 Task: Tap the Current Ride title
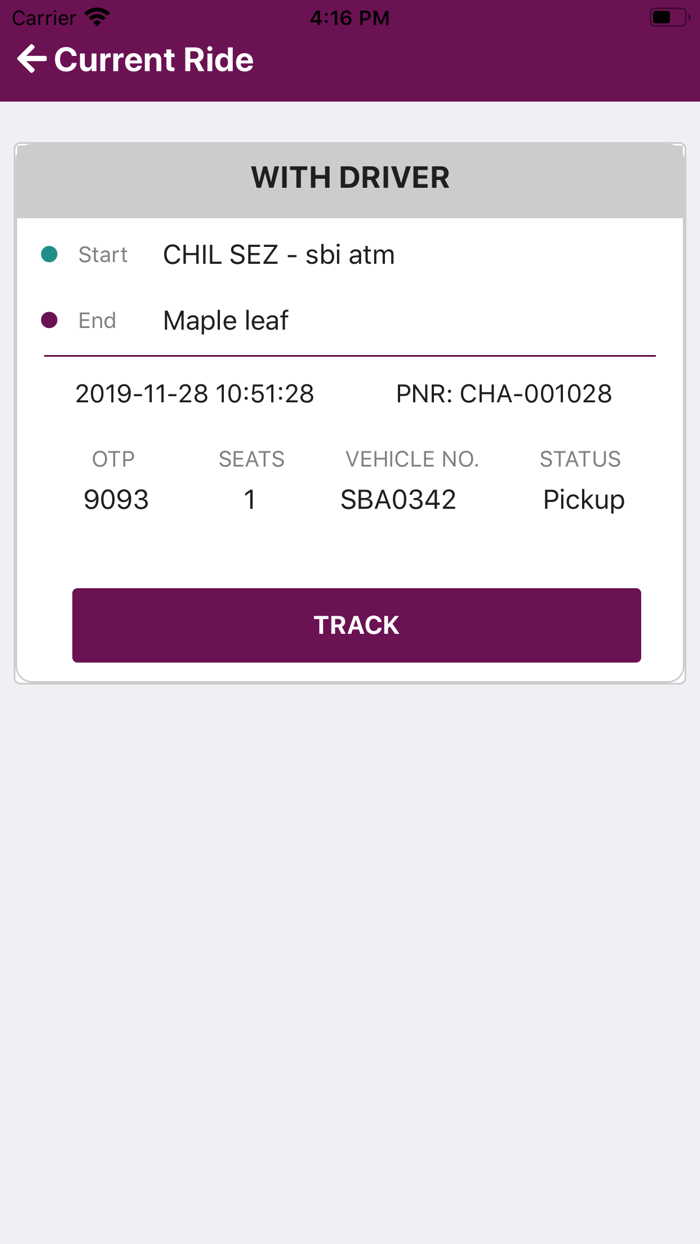(154, 60)
